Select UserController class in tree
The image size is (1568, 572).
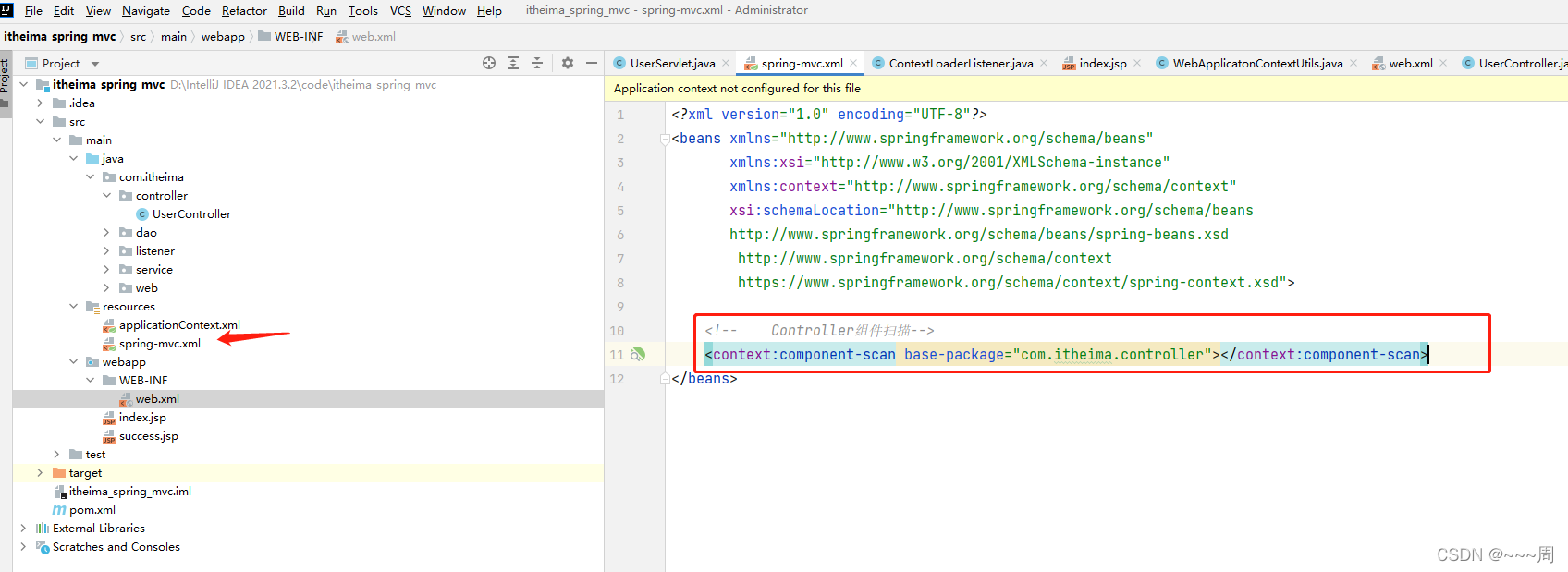[x=191, y=213]
